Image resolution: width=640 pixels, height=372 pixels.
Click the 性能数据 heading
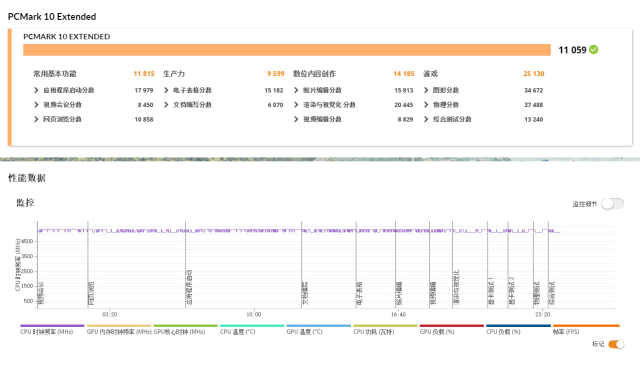[27, 178]
